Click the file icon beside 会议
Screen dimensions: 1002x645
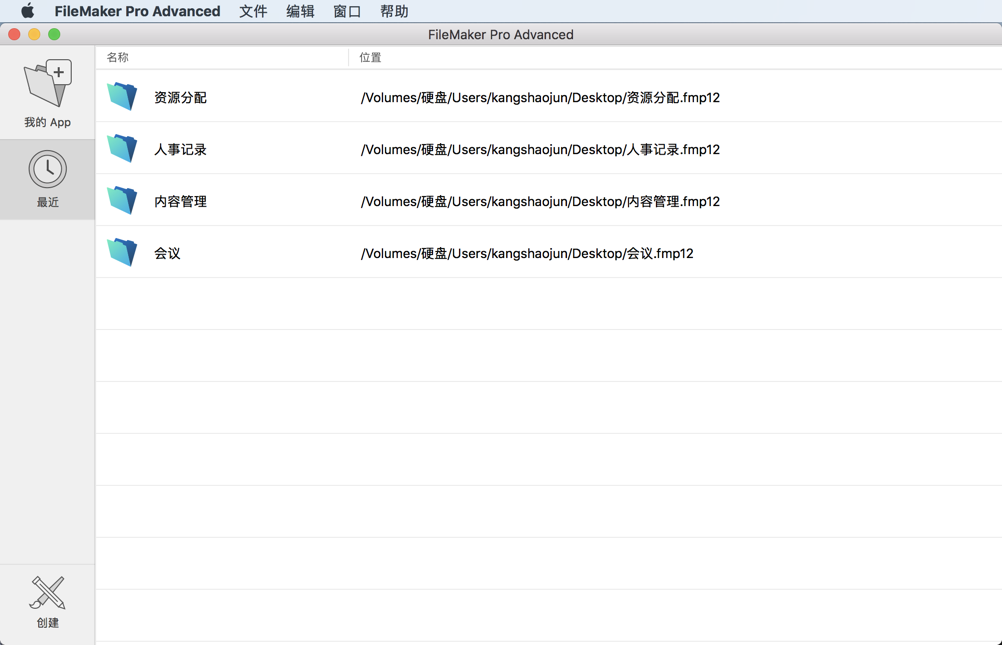122,253
